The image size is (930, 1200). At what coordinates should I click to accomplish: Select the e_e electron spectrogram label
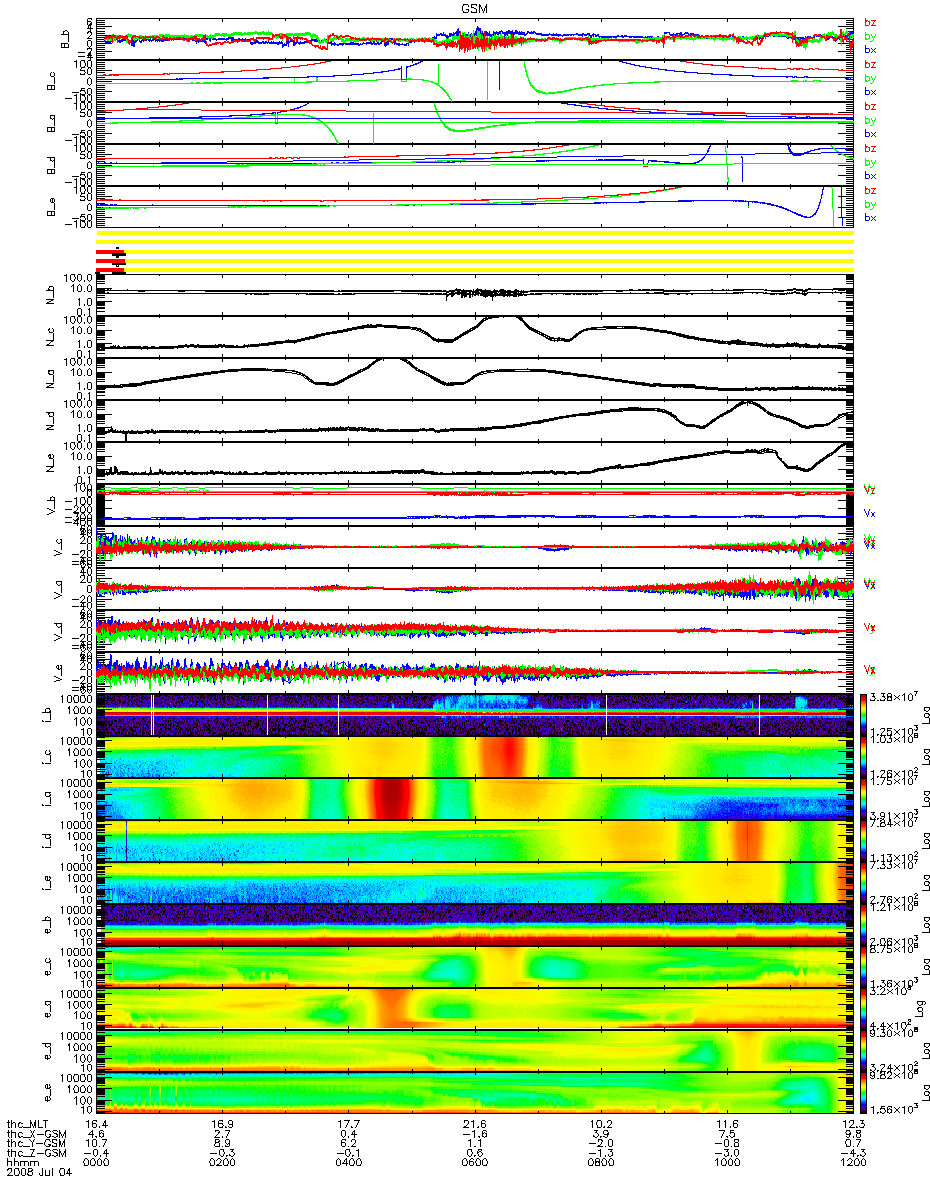[x=50, y=1091]
